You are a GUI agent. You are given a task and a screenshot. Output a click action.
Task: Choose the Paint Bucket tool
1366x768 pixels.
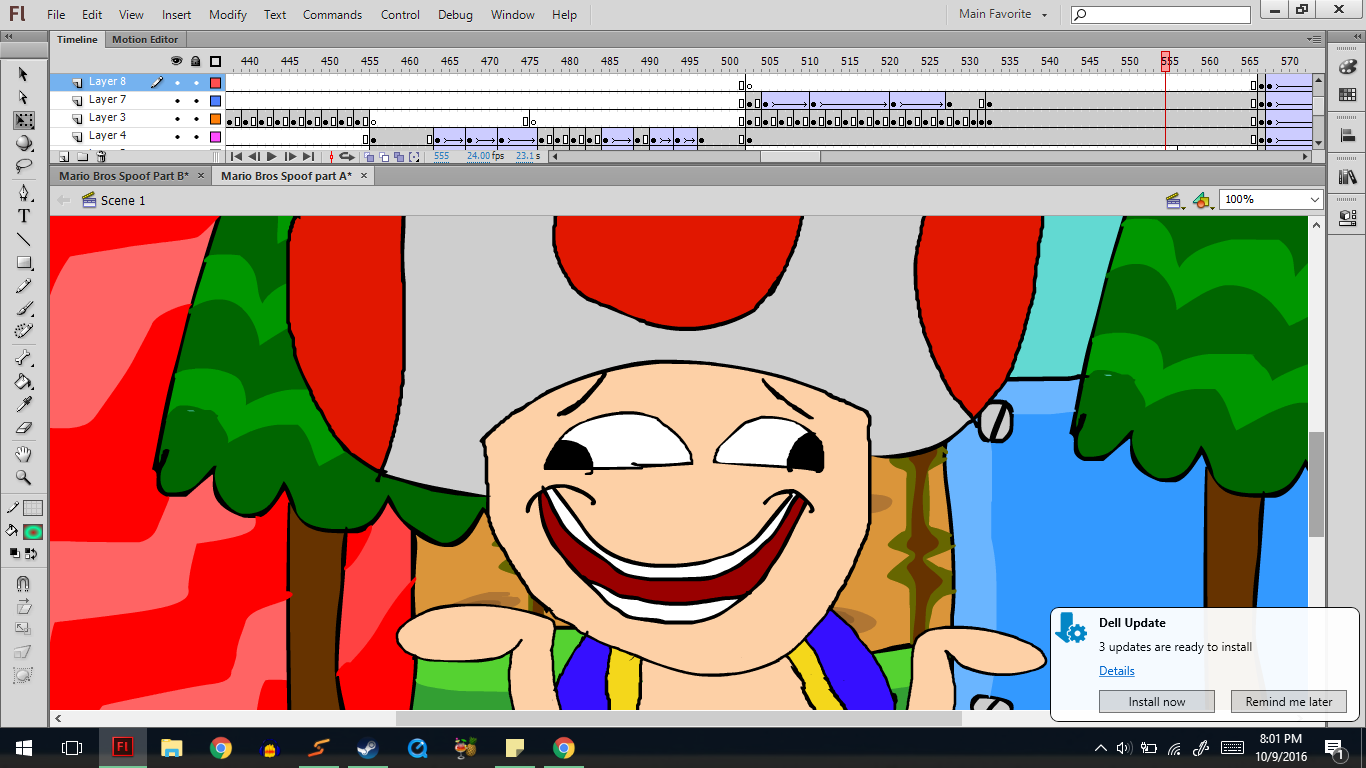tap(24, 381)
